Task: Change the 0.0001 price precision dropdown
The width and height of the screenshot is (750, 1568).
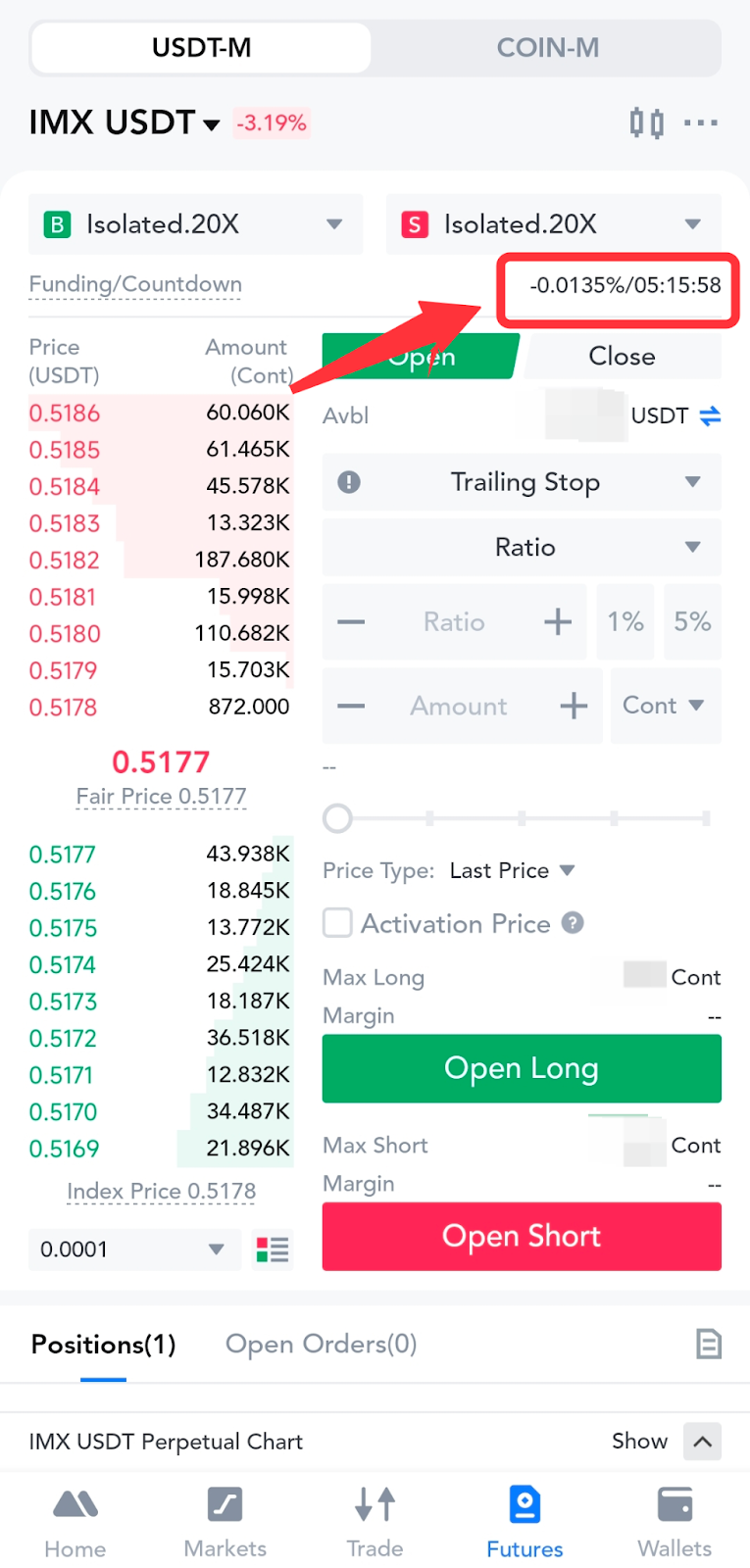Action: point(134,1249)
